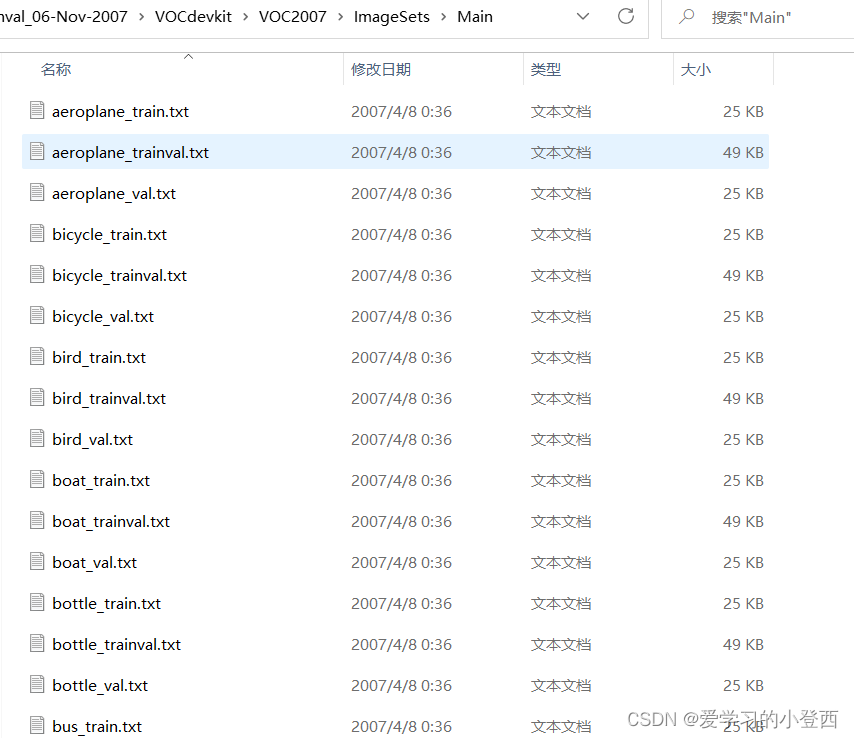854x738 pixels.
Task: Select file name bottle_val.txt
Action: click(x=100, y=686)
